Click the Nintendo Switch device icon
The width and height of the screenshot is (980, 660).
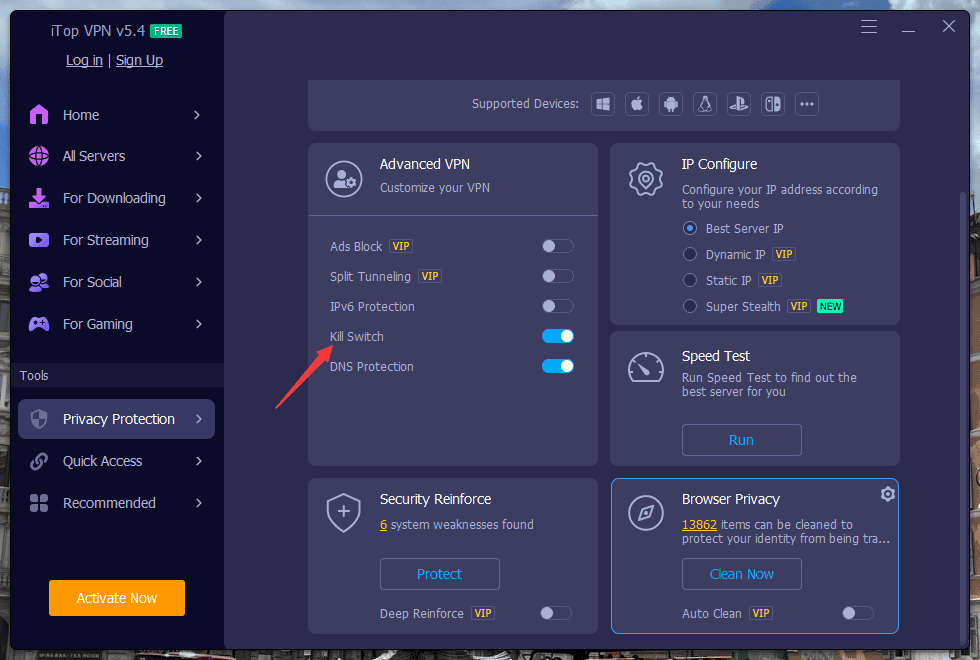point(773,104)
